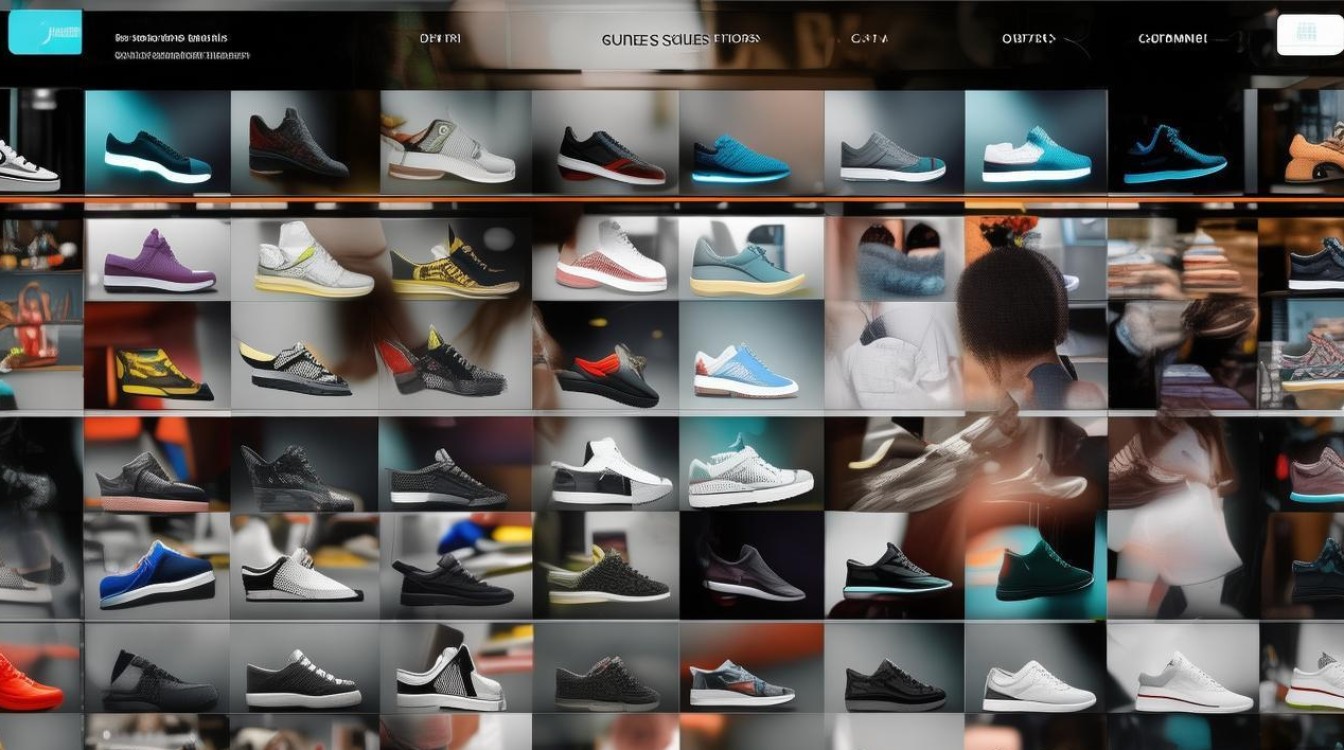The image size is (1344, 750).
Task: Open the center header menu item 'GUNEES SGUES'
Action: point(654,39)
